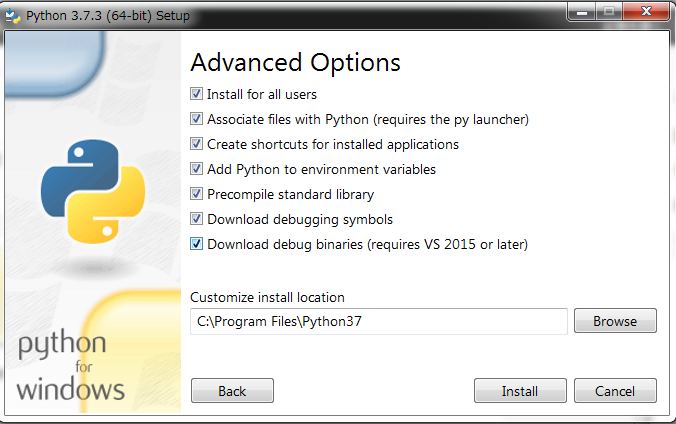Minimize the Python Setup window

[x=582, y=12]
